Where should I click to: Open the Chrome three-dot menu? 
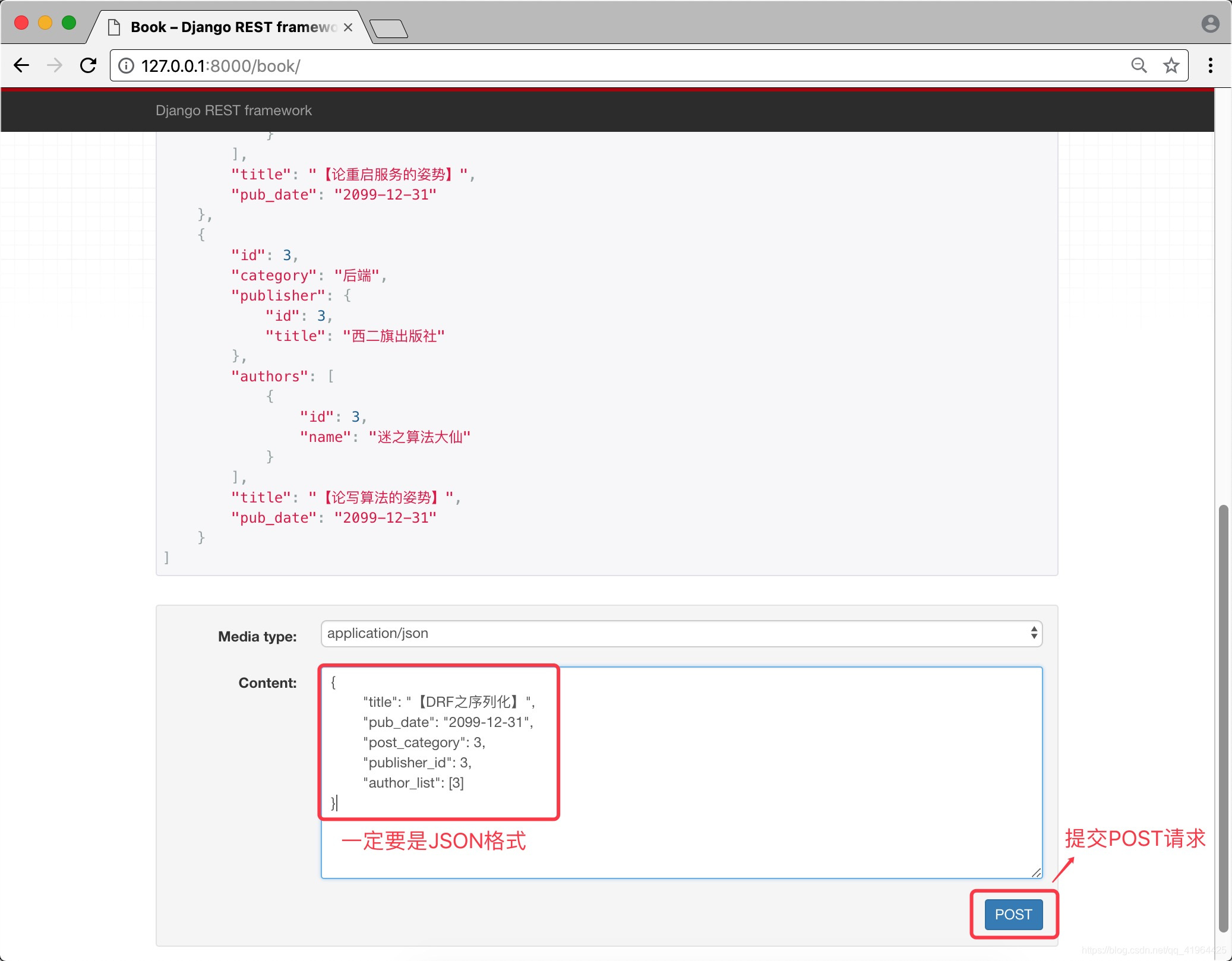point(1210,65)
